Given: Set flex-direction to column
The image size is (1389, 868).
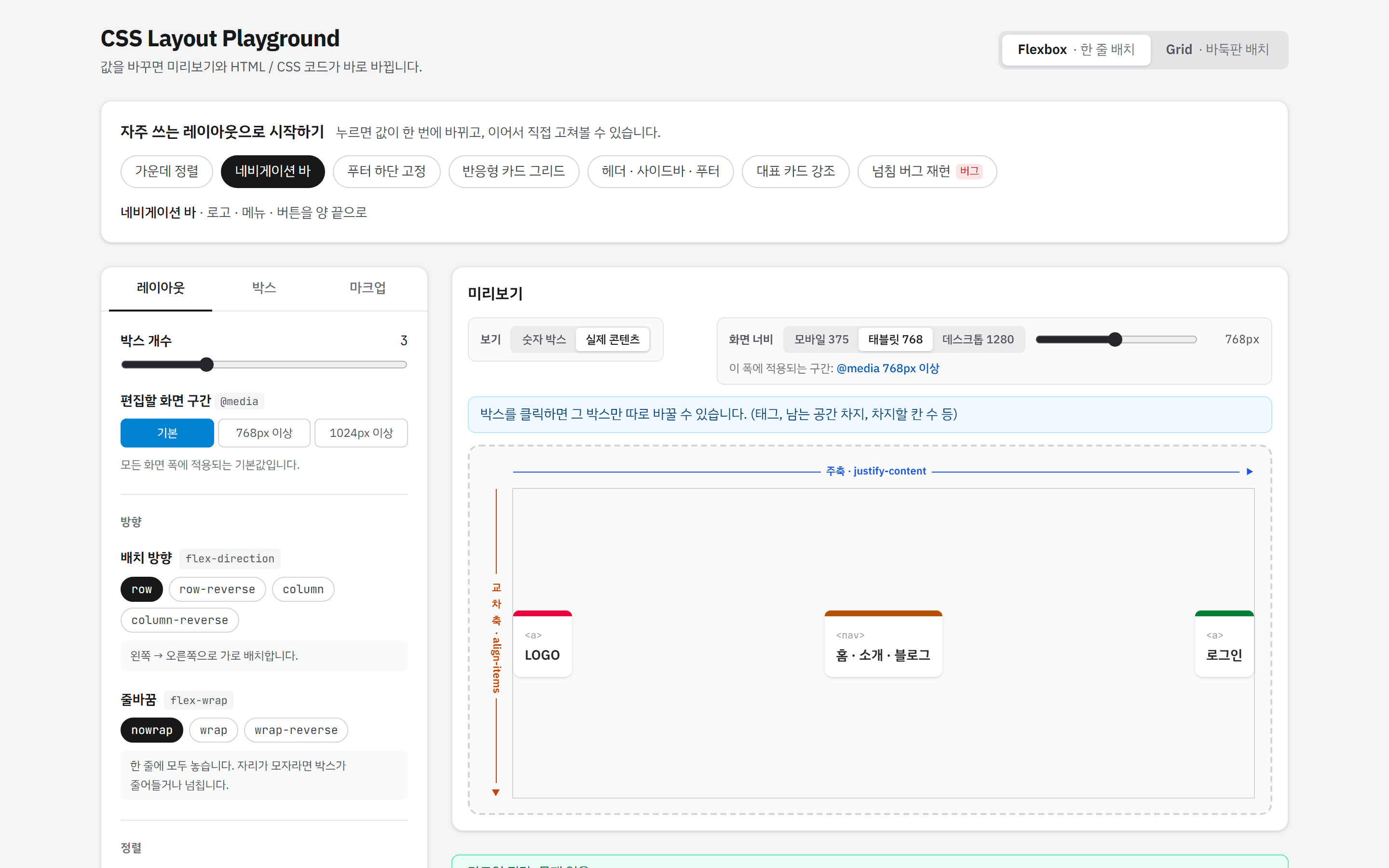Looking at the screenshot, I should [x=303, y=589].
